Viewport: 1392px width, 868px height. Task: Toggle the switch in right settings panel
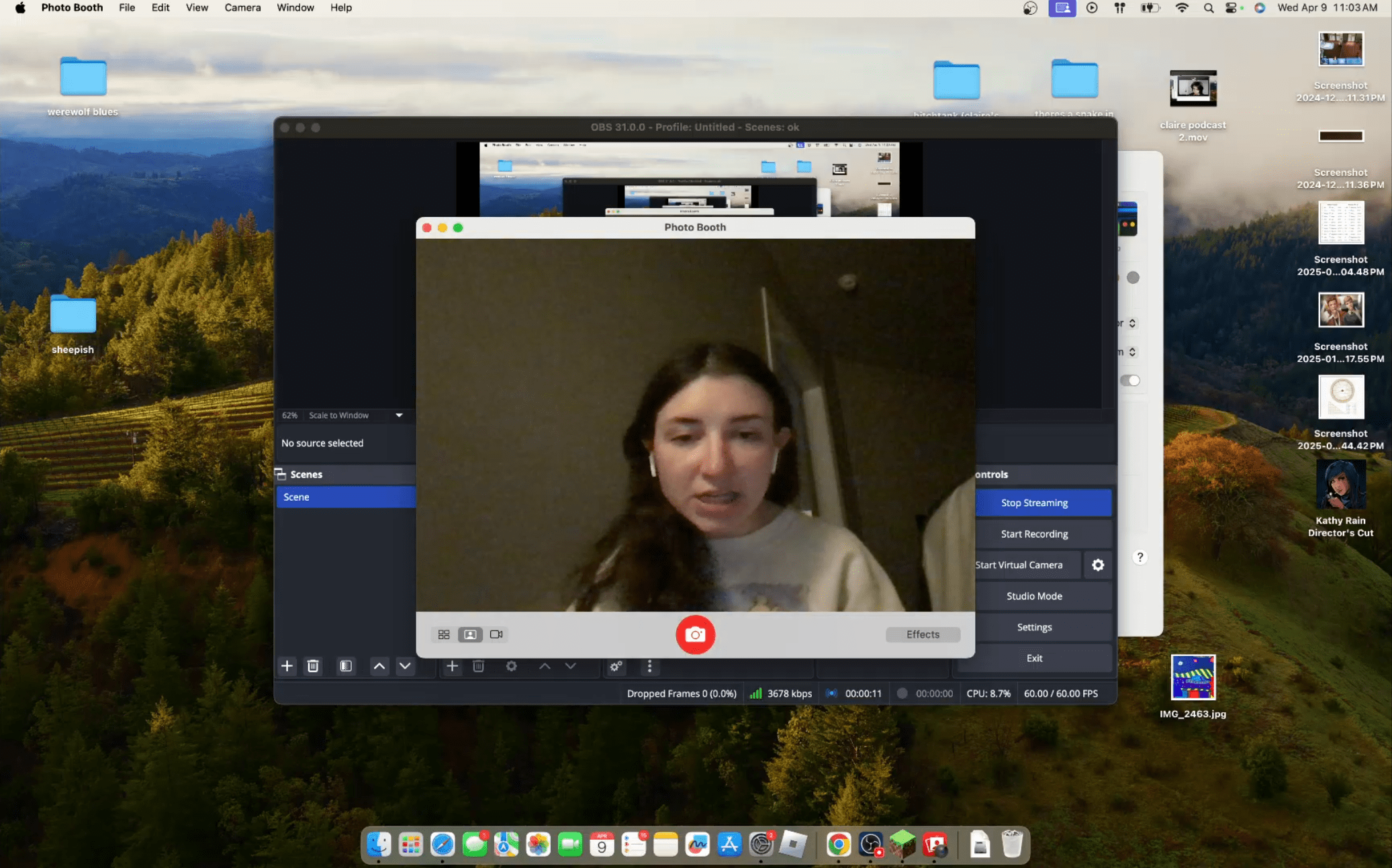(x=1130, y=381)
